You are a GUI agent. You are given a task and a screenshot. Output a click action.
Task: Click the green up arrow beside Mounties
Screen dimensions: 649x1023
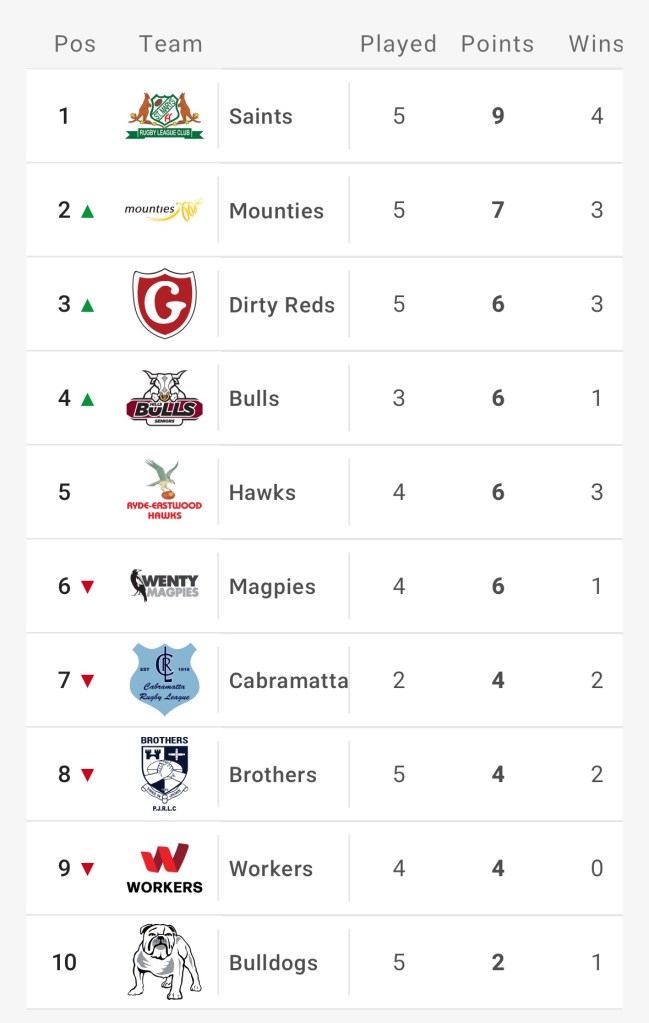point(87,211)
